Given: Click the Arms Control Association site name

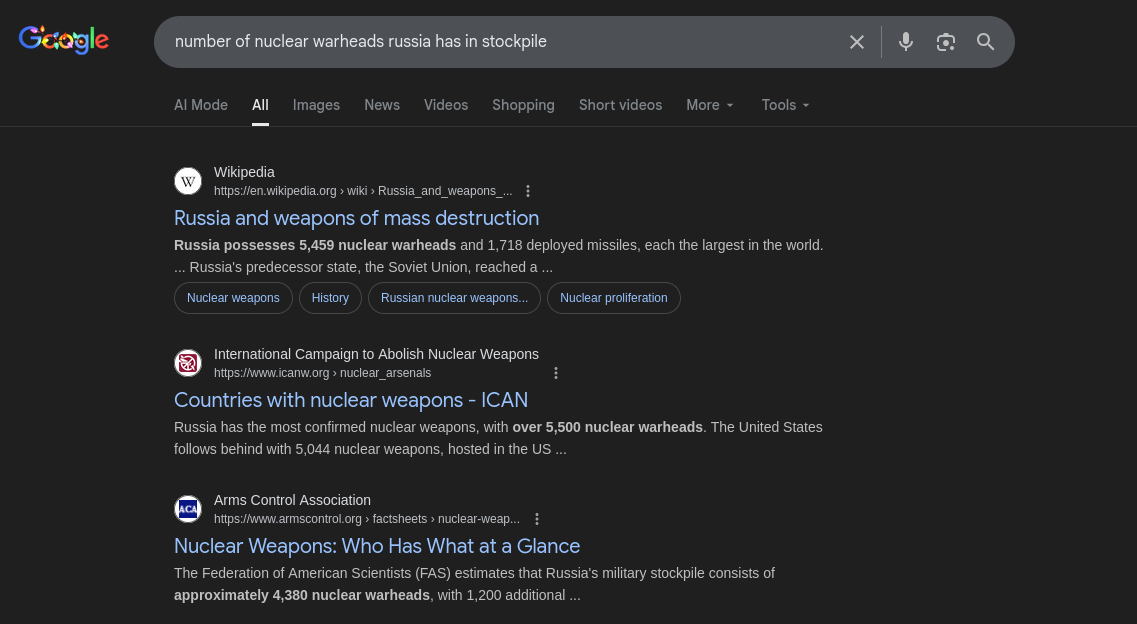Looking at the screenshot, I should click(292, 500).
